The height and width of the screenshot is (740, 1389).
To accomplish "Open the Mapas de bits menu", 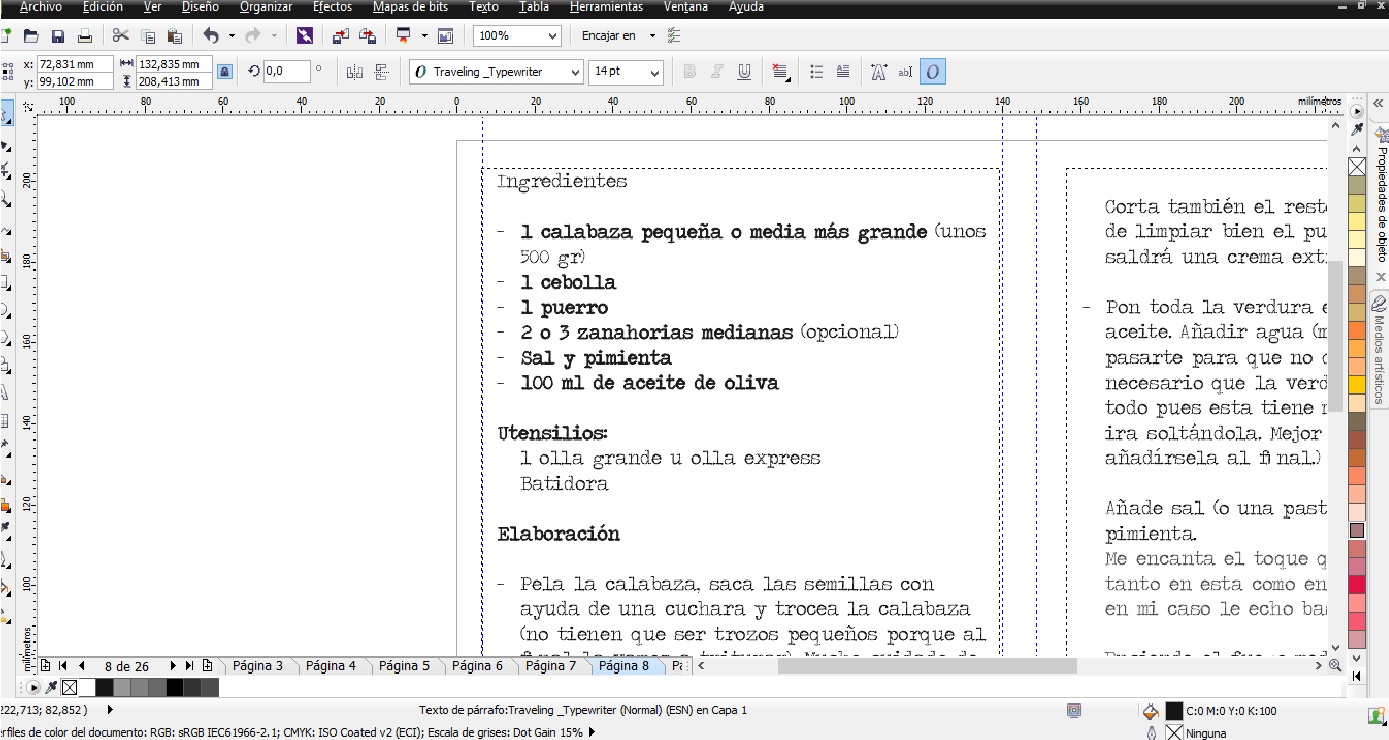I will (410, 7).
